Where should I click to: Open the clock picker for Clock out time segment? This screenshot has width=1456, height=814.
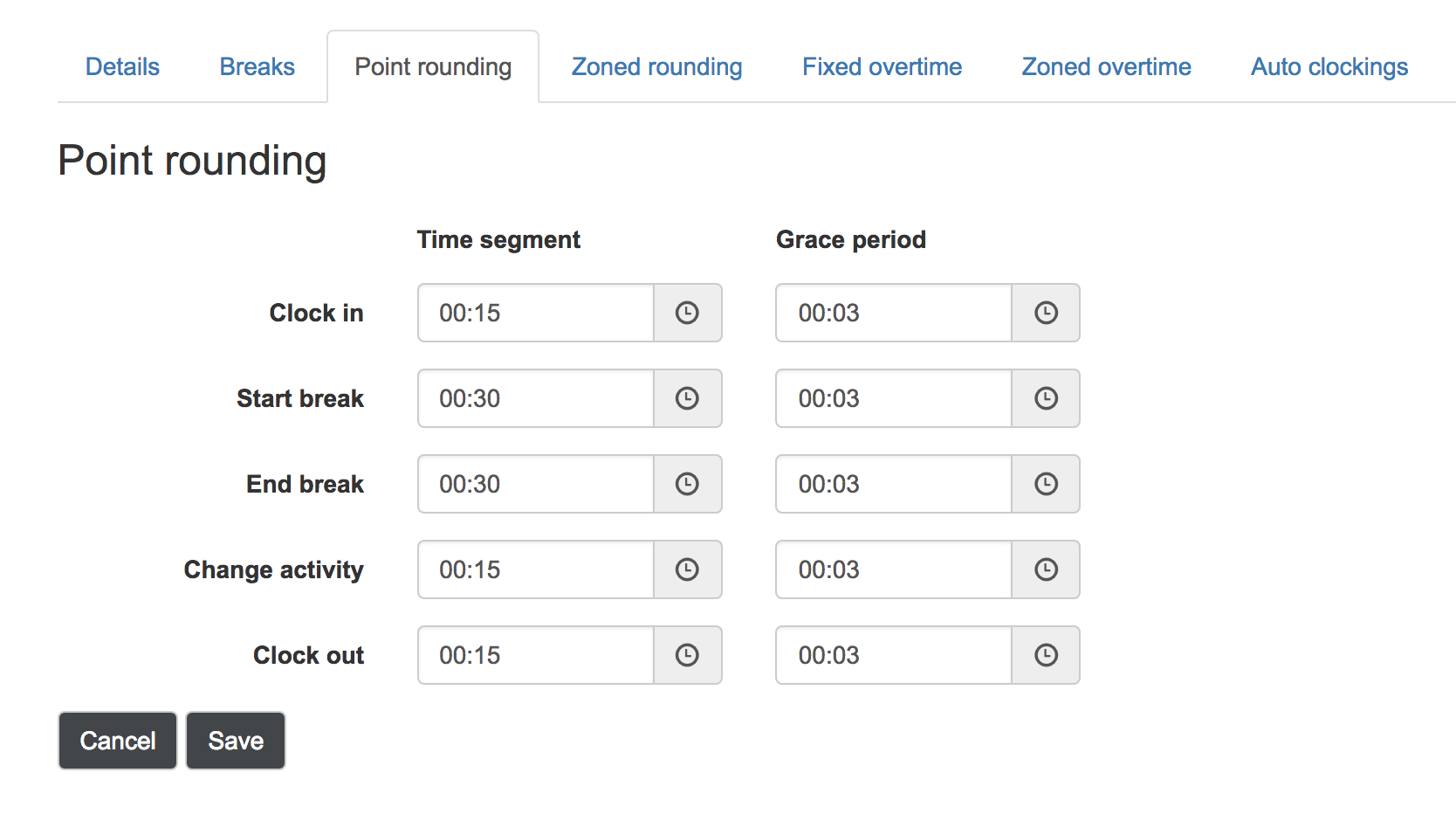click(687, 655)
